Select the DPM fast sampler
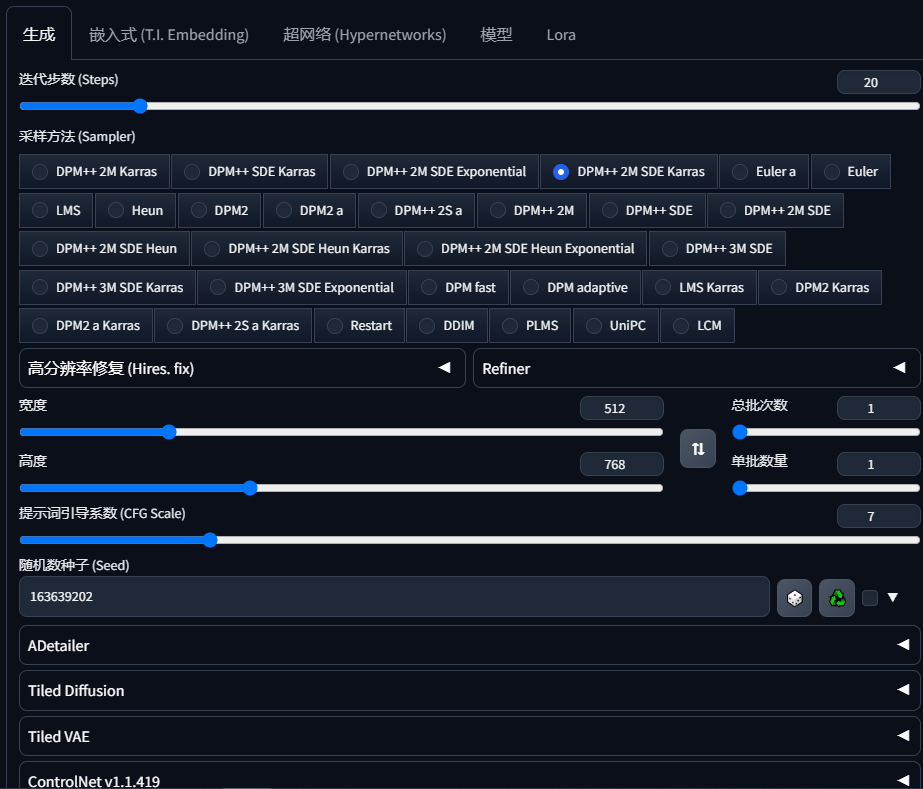 pos(459,287)
